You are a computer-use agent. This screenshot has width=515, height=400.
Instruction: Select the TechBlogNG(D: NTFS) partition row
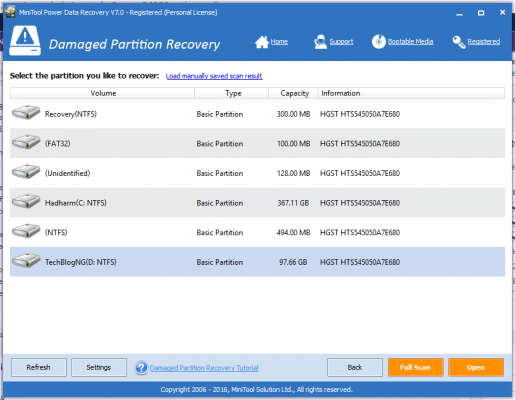pos(257,262)
